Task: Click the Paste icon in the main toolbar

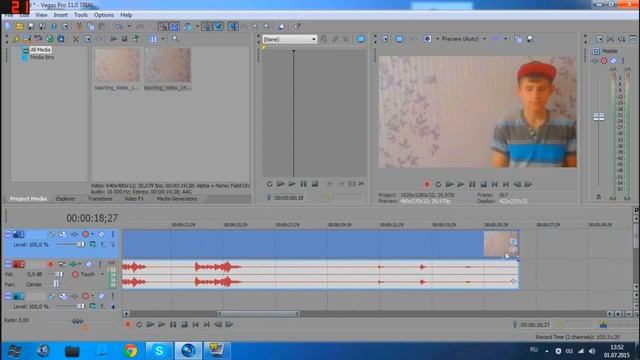Action: click(101, 27)
